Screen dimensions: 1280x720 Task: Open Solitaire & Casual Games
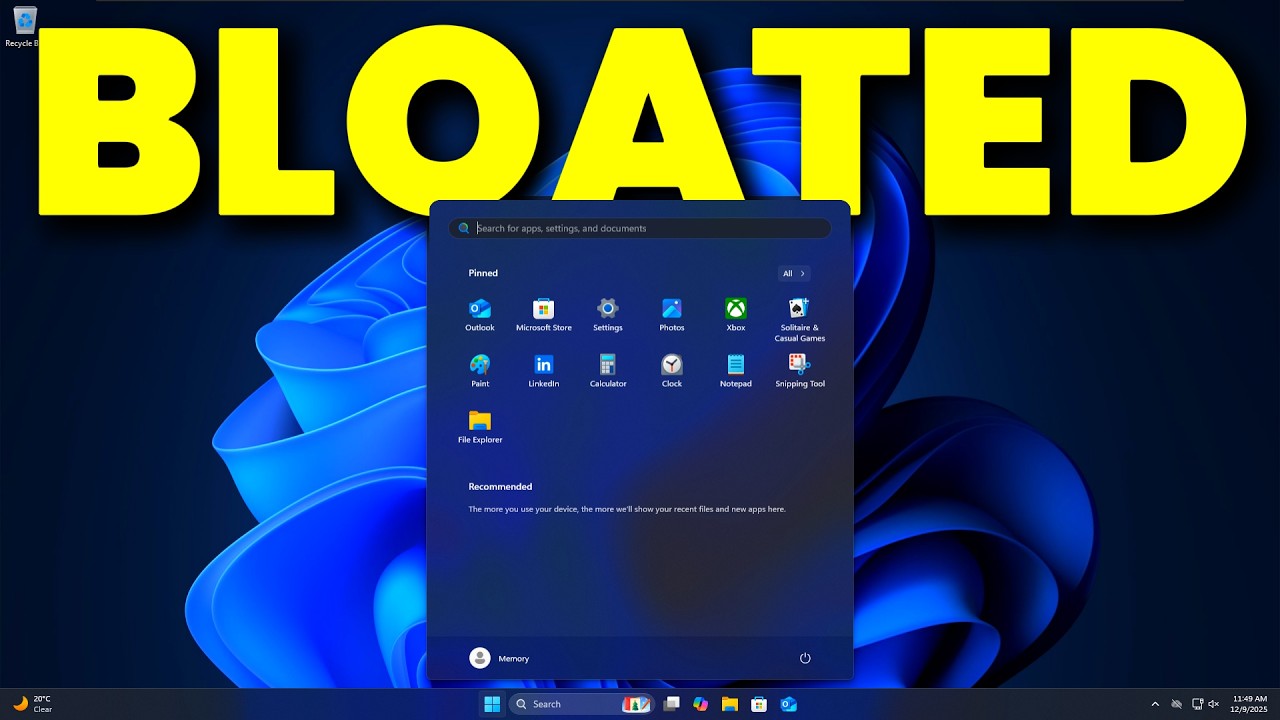point(800,319)
